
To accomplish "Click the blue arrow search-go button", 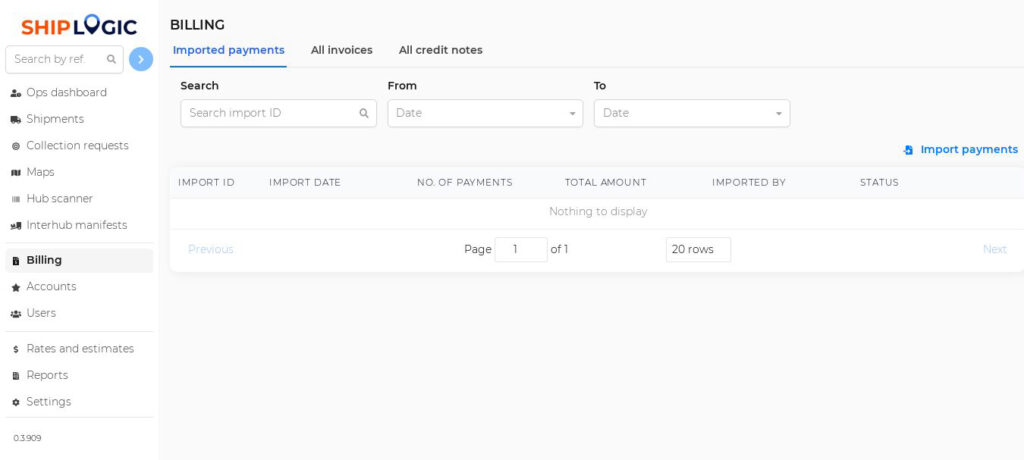I will click(x=141, y=59).
